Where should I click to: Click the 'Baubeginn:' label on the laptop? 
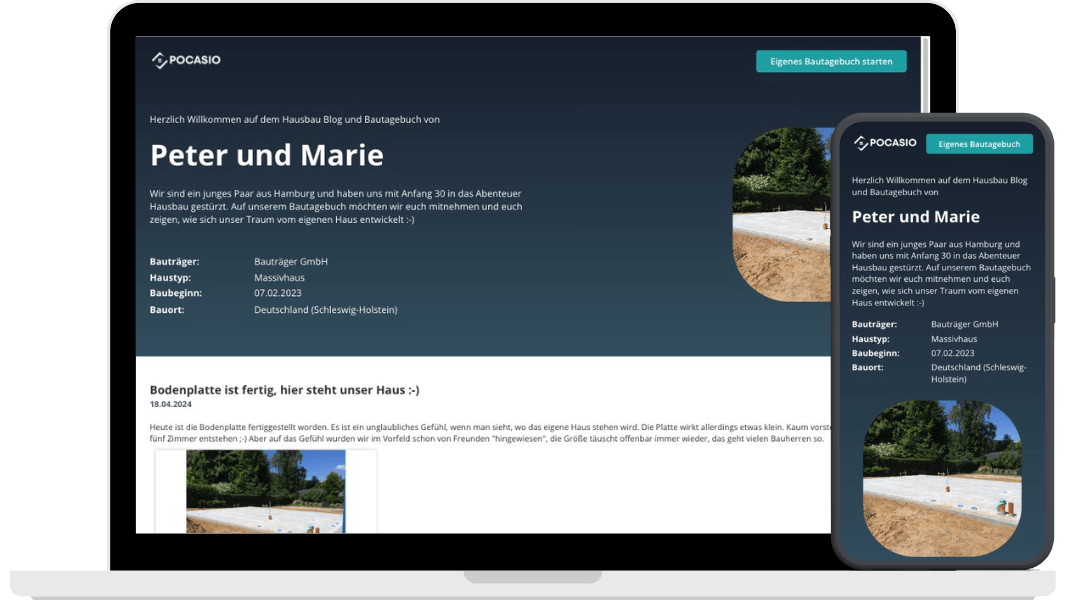[176, 293]
